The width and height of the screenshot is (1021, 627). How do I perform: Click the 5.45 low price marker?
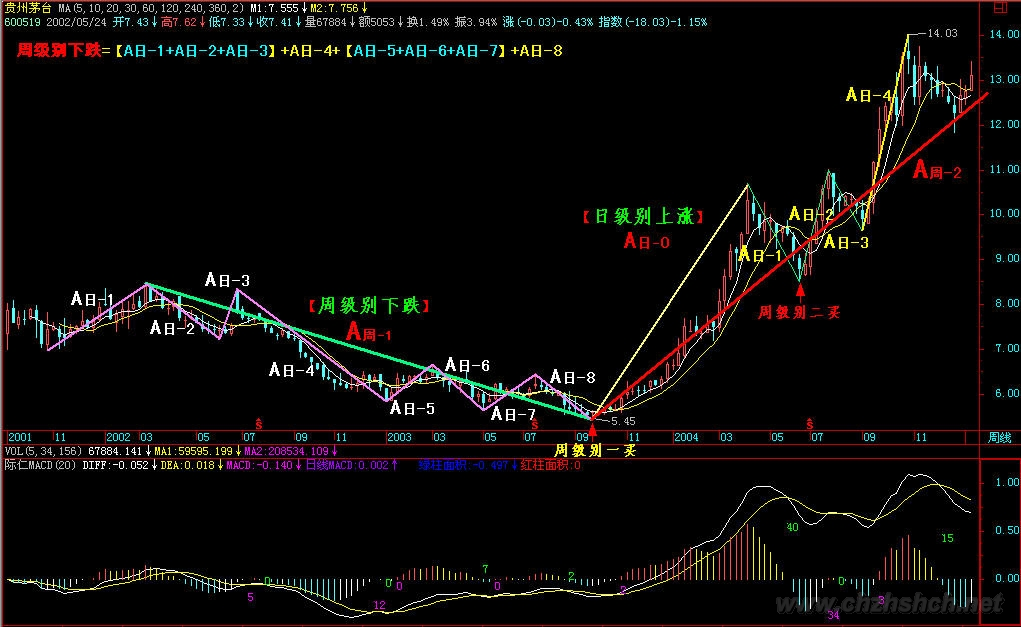tap(623, 421)
